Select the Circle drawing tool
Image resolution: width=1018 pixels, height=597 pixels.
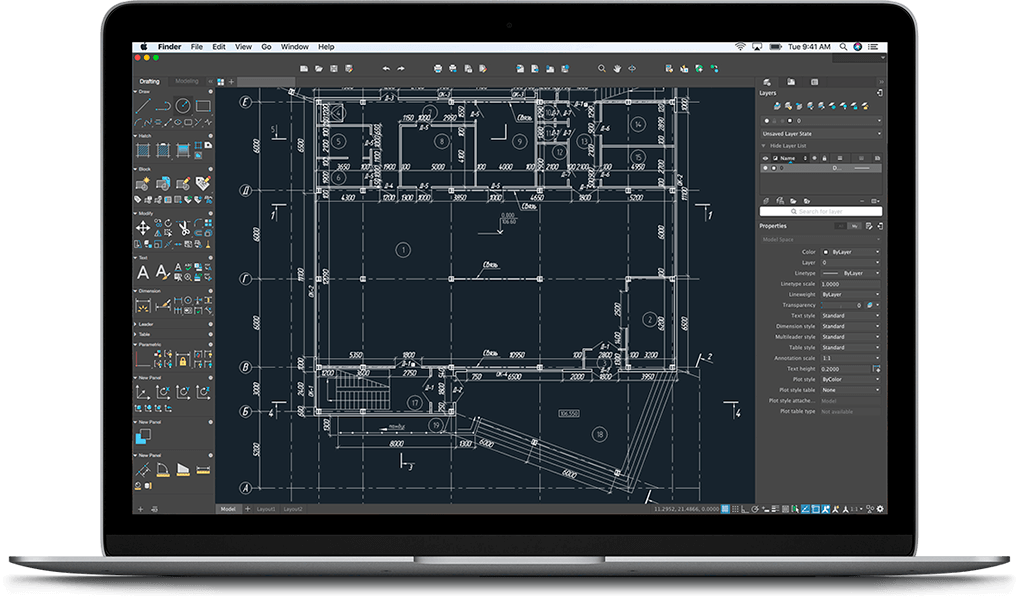[x=183, y=105]
